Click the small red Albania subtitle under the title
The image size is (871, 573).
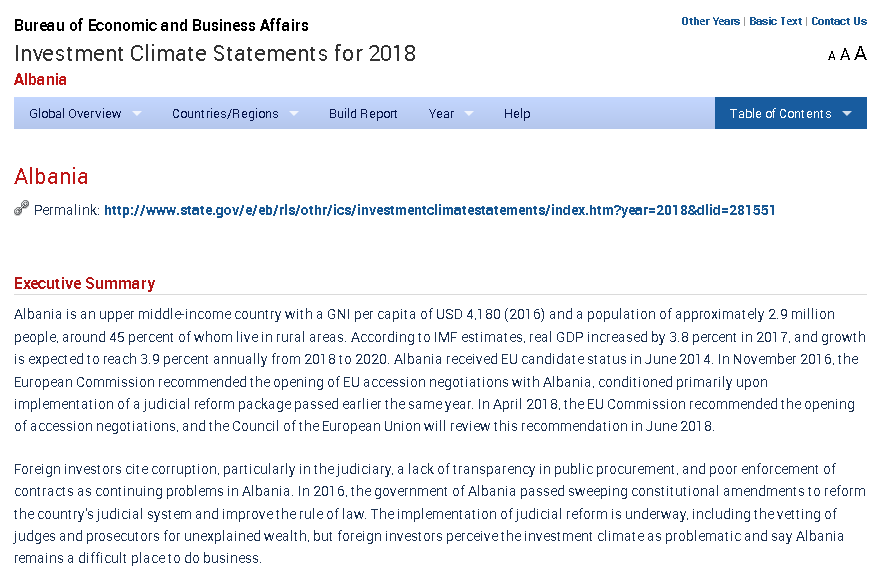[x=40, y=80]
